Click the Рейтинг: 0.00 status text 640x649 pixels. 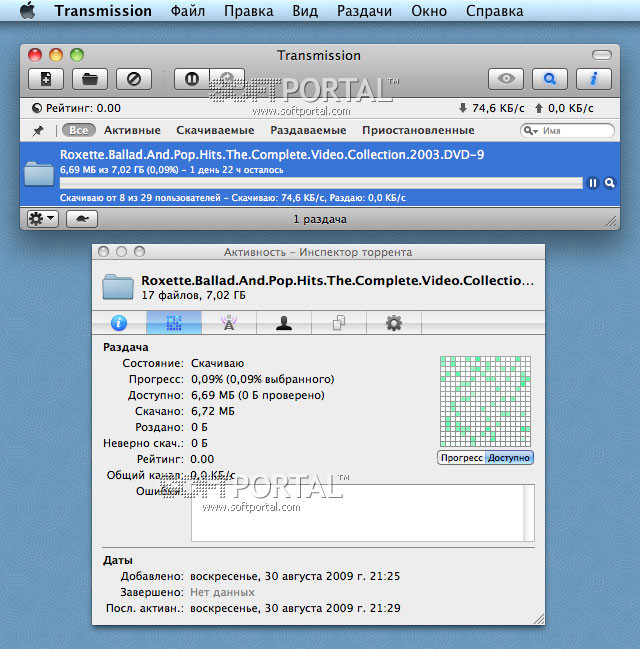pos(83,108)
